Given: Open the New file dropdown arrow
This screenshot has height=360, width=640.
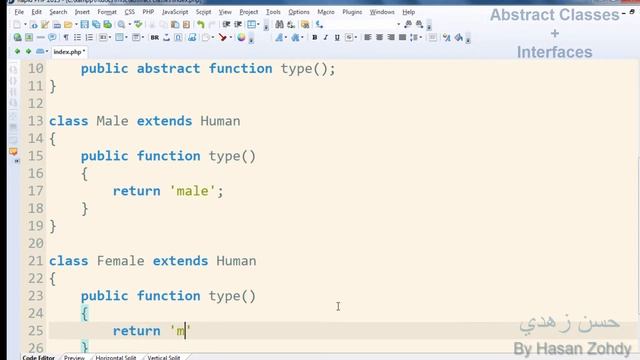Looking at the screenshot, I should pyautogui.click(x=25, y=25).
